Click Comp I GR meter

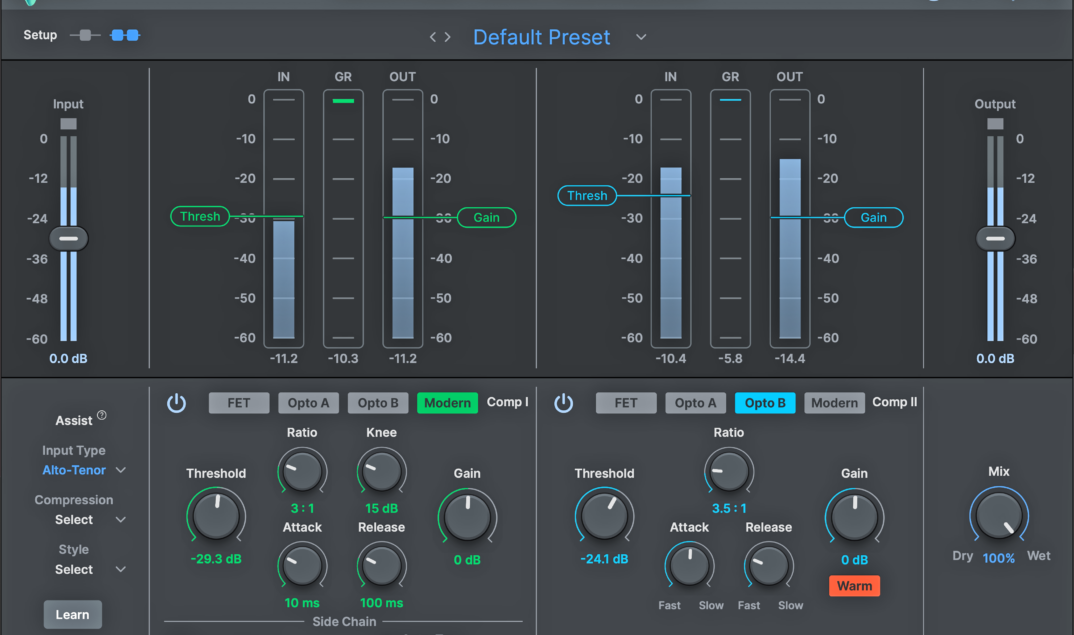pyautogui.click(x=343, y=219)
